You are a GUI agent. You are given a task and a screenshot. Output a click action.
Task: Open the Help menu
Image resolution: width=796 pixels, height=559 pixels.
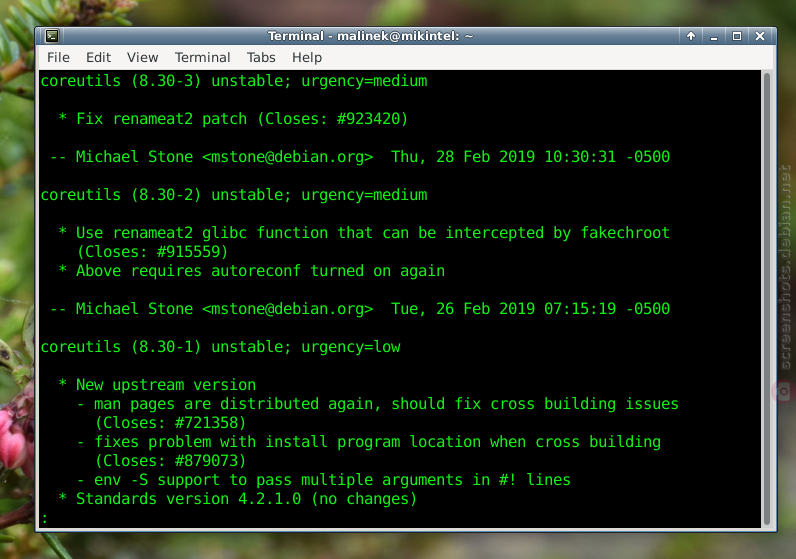pyautogui.click(x=307, y=57)
